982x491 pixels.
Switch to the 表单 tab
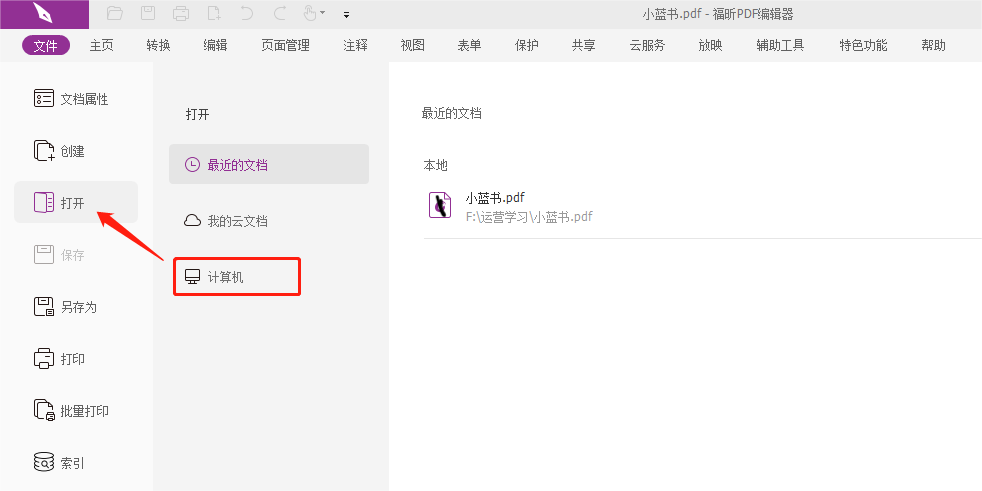[x=470, y=46]
